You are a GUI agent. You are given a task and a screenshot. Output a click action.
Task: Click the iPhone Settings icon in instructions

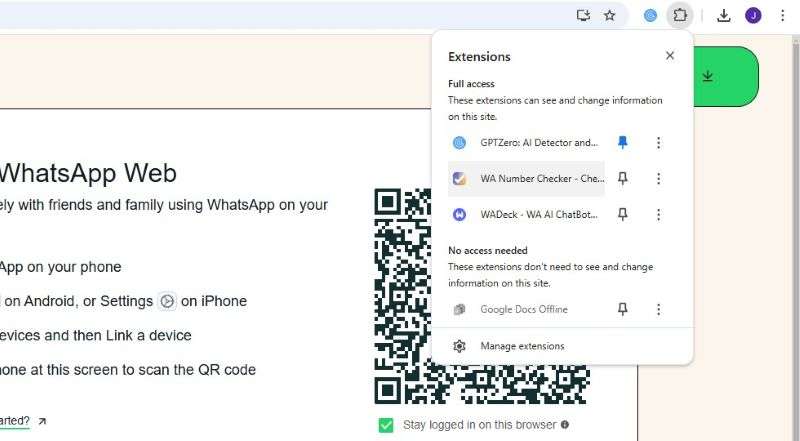[x=167, y=301]
